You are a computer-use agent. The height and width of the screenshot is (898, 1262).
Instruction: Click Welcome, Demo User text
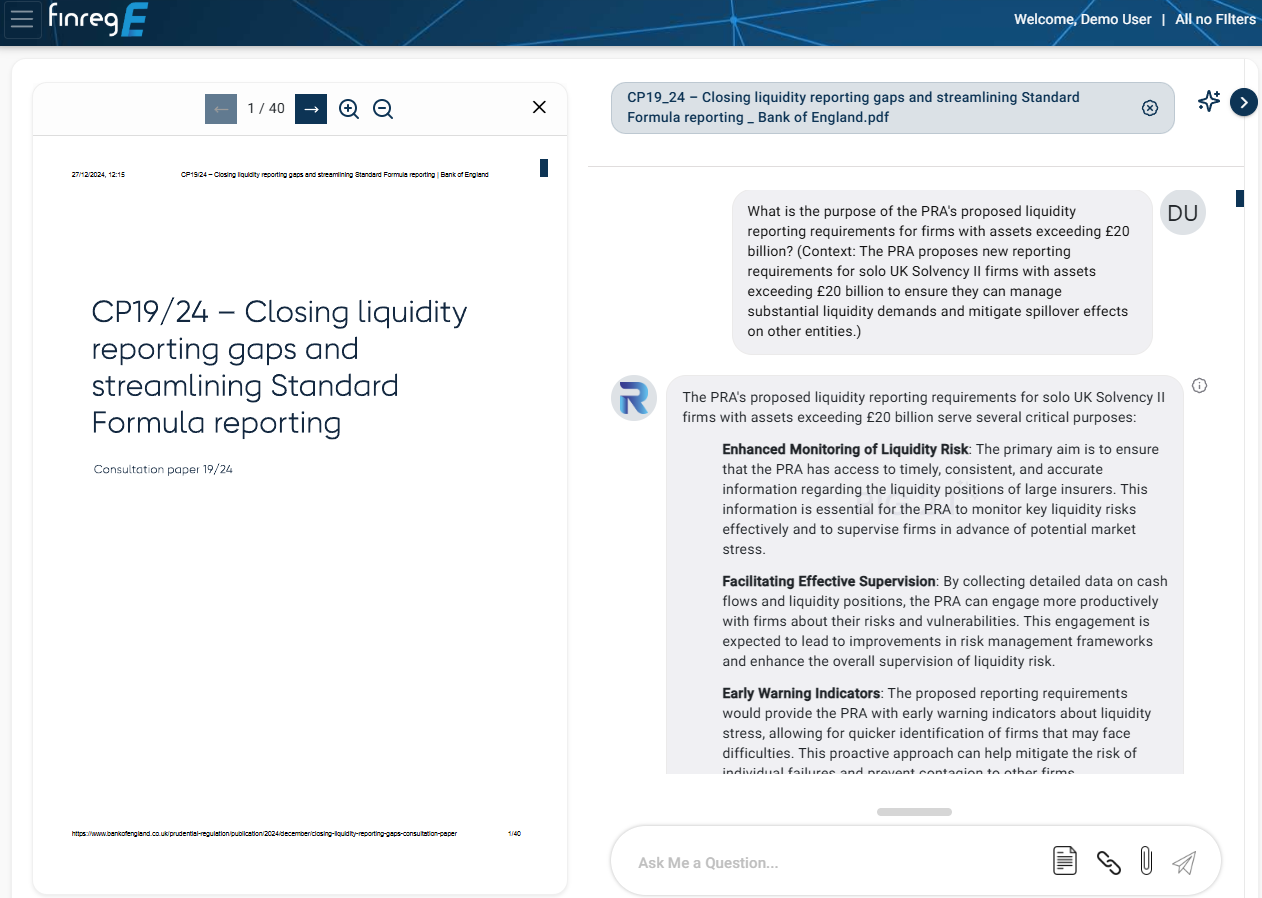tap(1083, 19)
